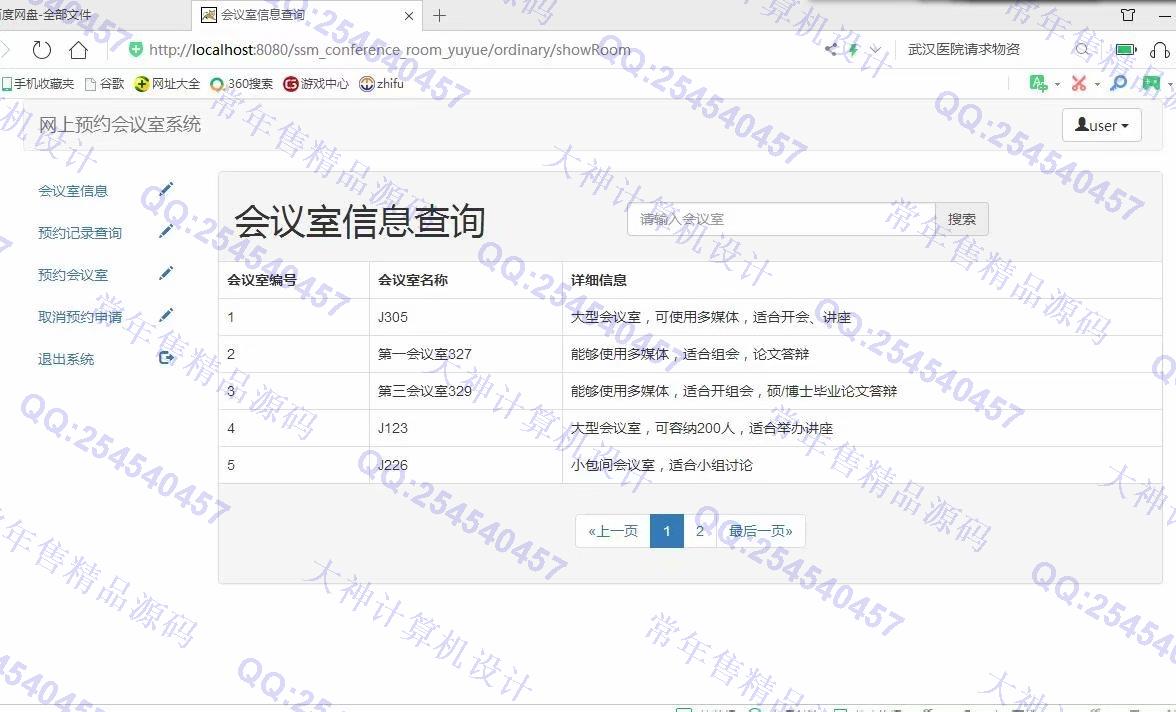The height and width of the screenshot is (712, 1176).
Task: Click the battery icon in toolbar
Action: click(1126, 50)
